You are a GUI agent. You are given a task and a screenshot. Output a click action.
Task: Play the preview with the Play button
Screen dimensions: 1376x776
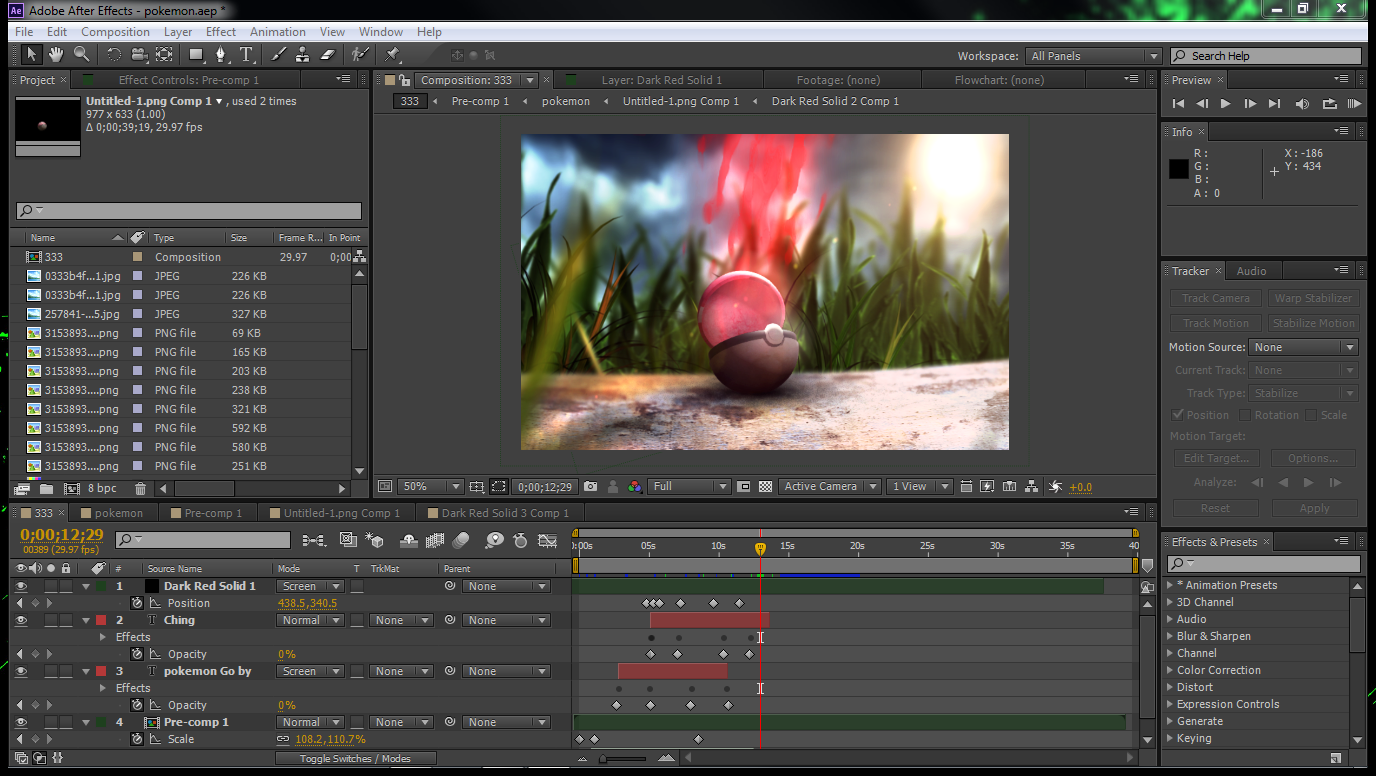[1226, 104]
